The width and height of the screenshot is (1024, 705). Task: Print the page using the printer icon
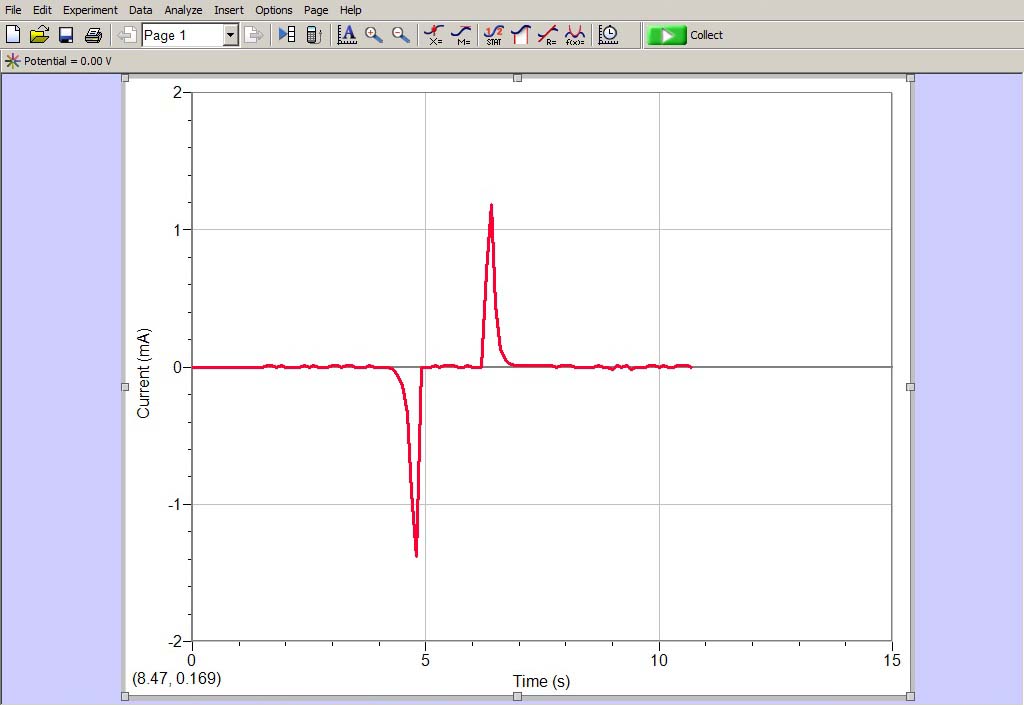[93, 35]
